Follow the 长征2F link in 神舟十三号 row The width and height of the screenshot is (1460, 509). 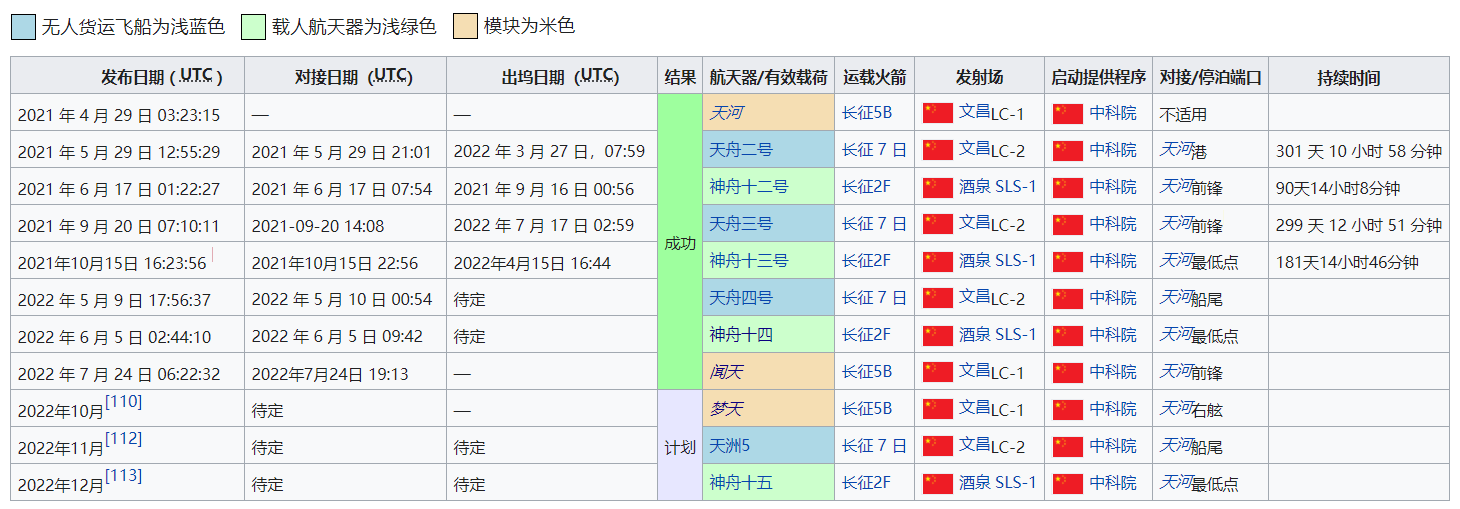(x=865, y=261)
